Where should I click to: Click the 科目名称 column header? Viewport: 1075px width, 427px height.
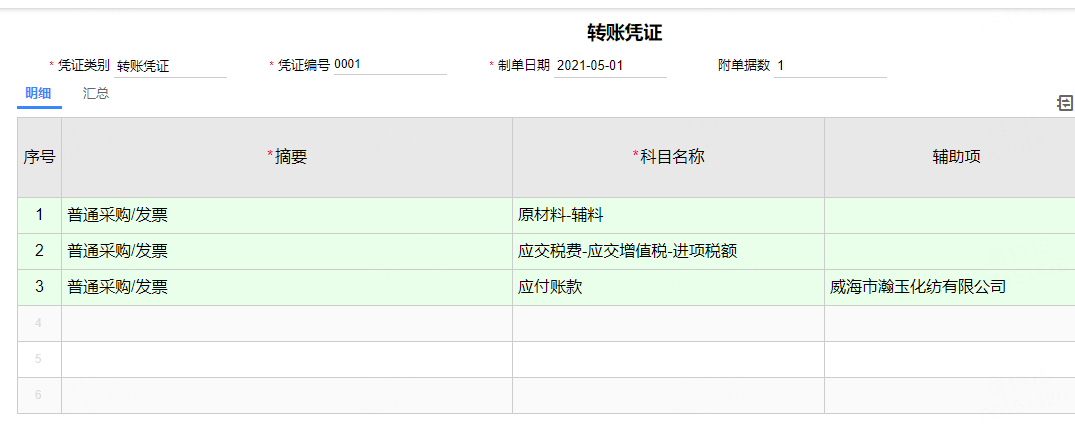coord(668,158)
